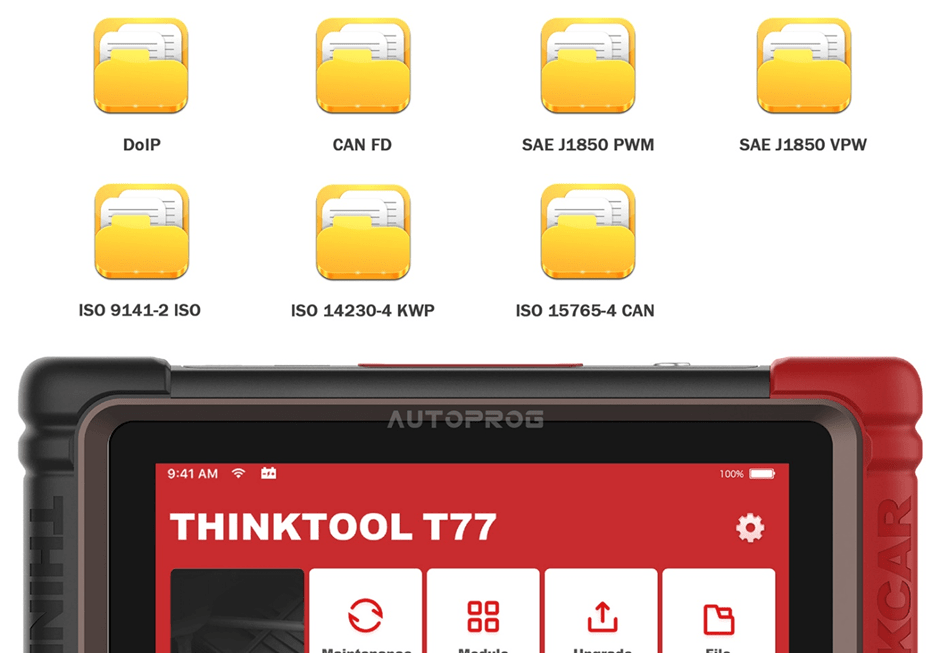Open the SAE J1850 VPW folder icon

point(804,65)
